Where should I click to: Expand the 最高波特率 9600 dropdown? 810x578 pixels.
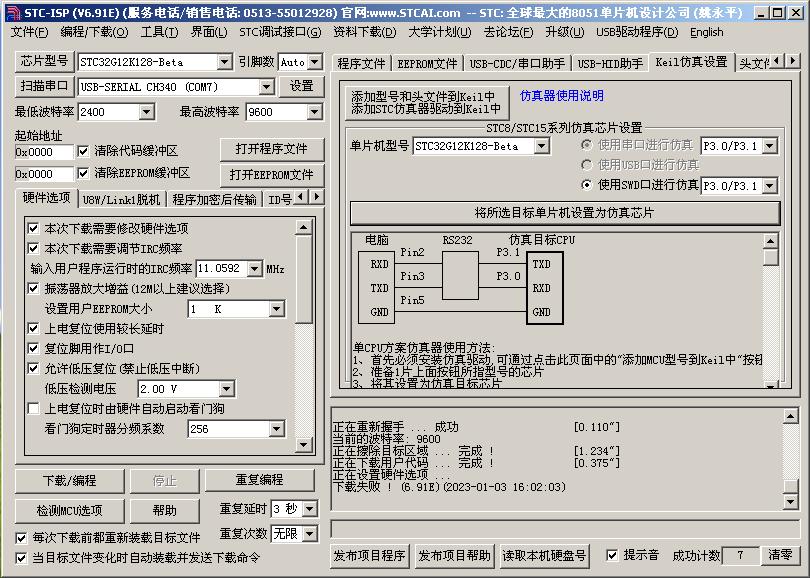tap(315, 112)
